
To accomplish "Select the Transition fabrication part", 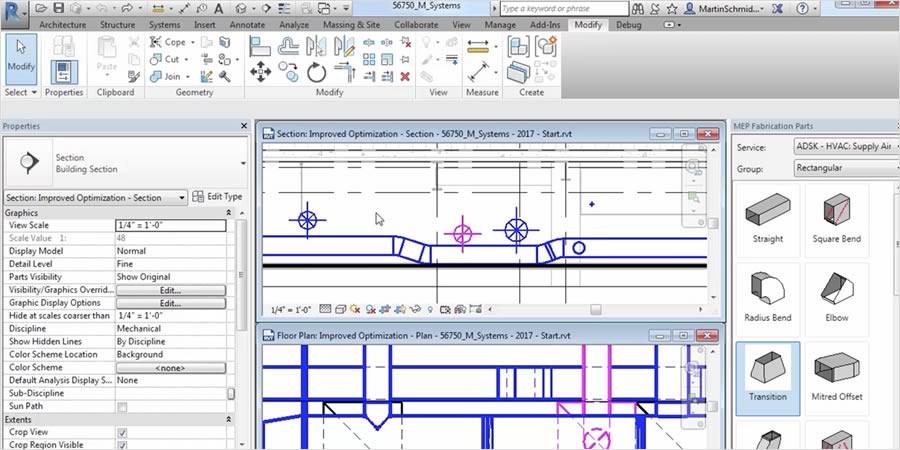I will [768, 379].
